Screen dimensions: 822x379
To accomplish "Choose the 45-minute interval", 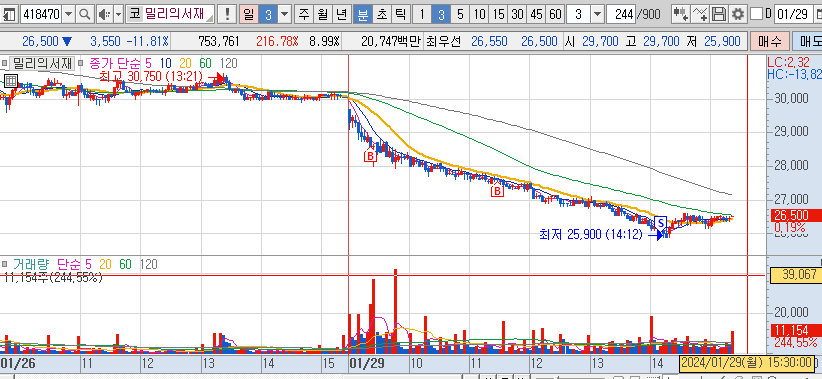I will 536,14.
